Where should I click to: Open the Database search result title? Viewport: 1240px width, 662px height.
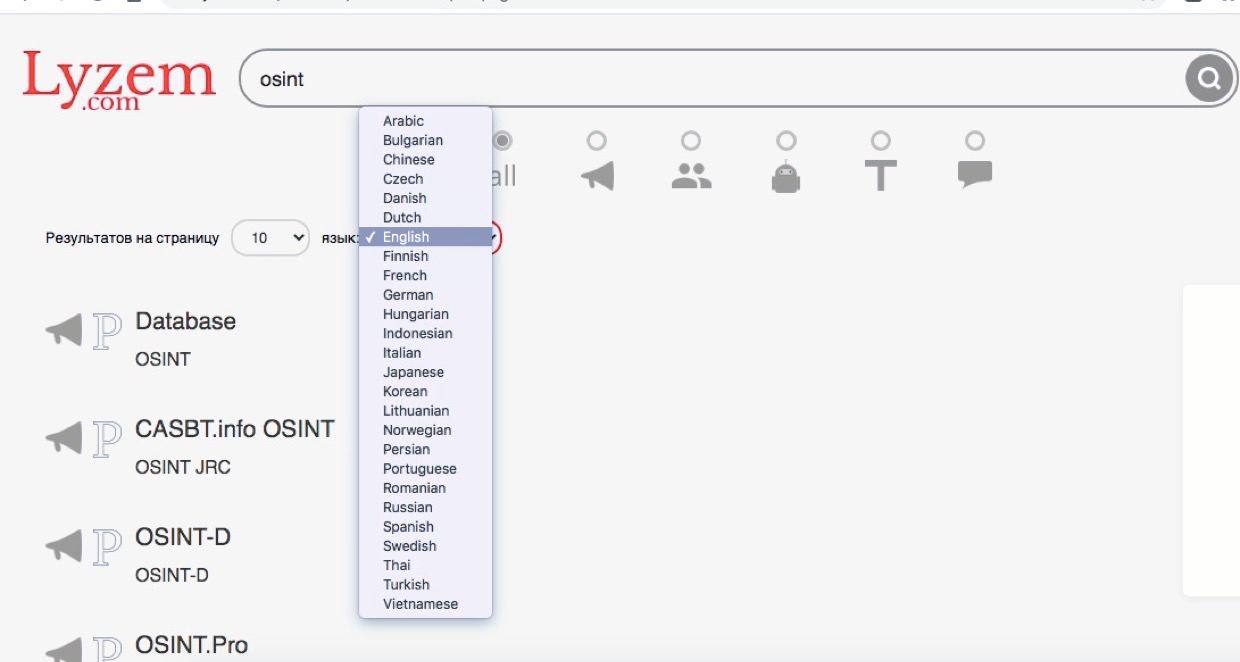coord(186,322)
